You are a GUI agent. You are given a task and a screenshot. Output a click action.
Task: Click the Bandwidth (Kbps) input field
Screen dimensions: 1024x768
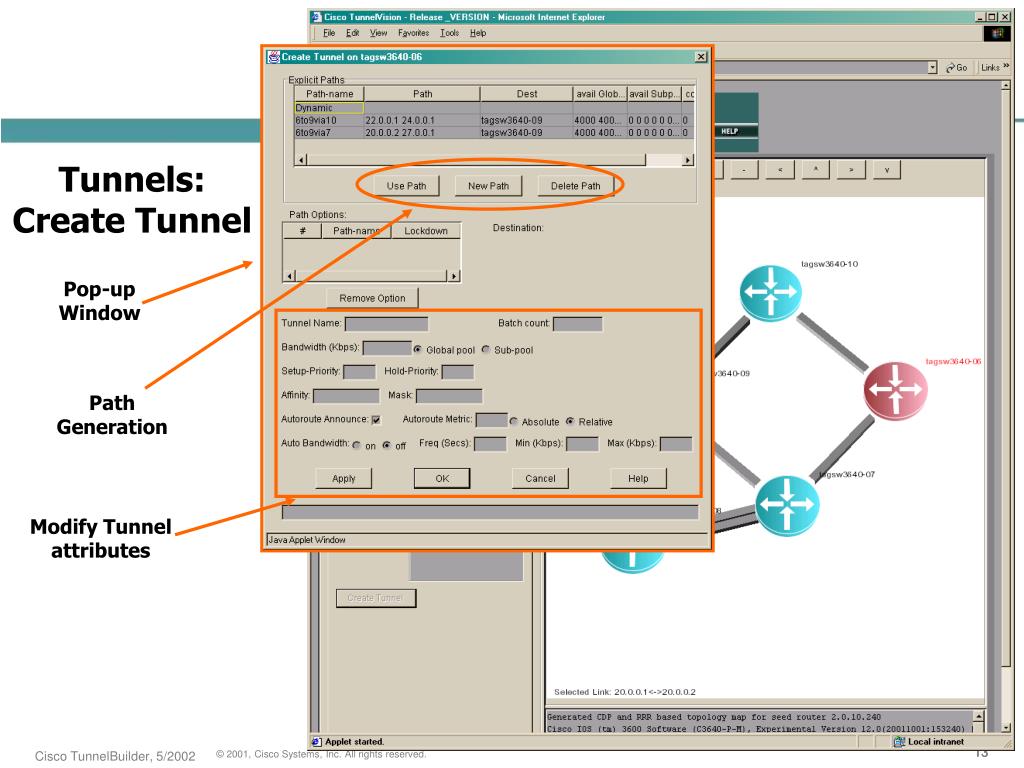tap(387, 348)
